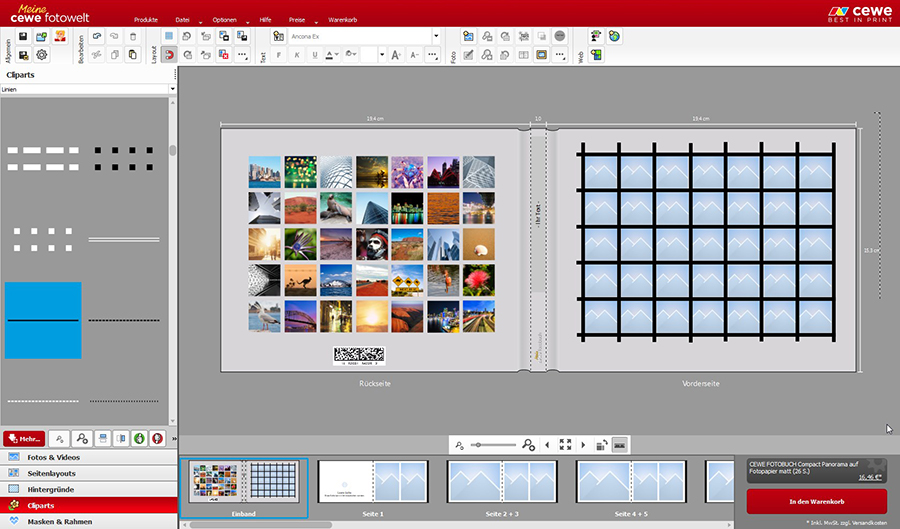The width and height of the screenshot is (900, 529).
Task: Open the Ancona Ex font dropdown
Action: 436,36
